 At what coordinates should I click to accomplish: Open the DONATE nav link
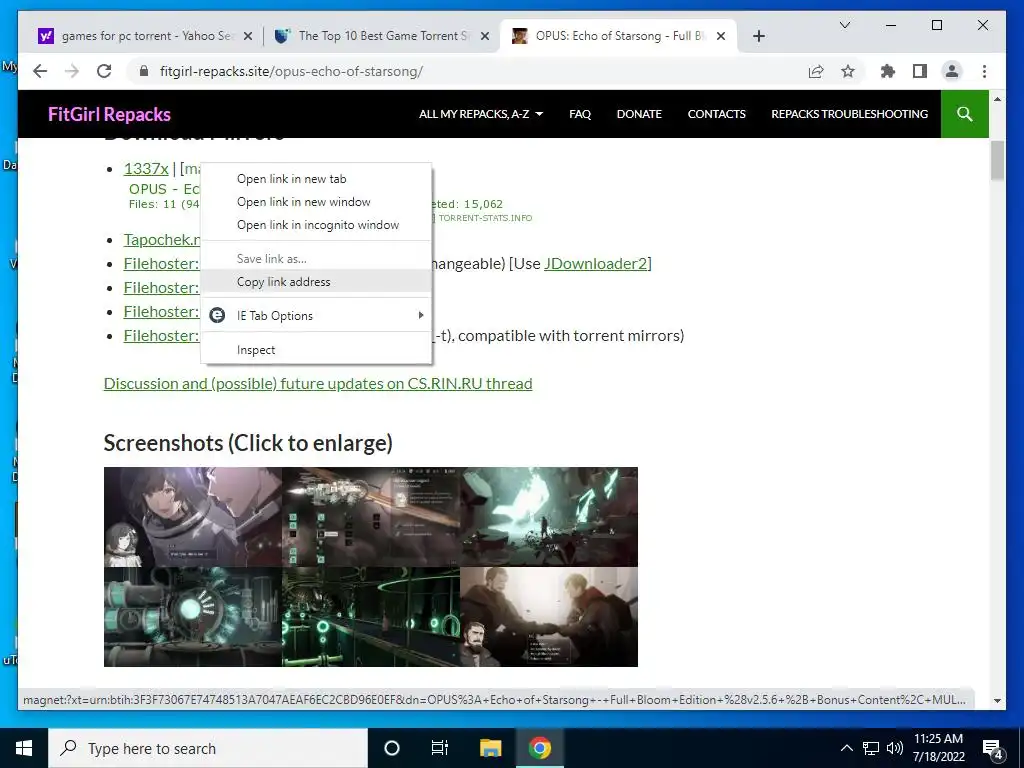(639, 114)
